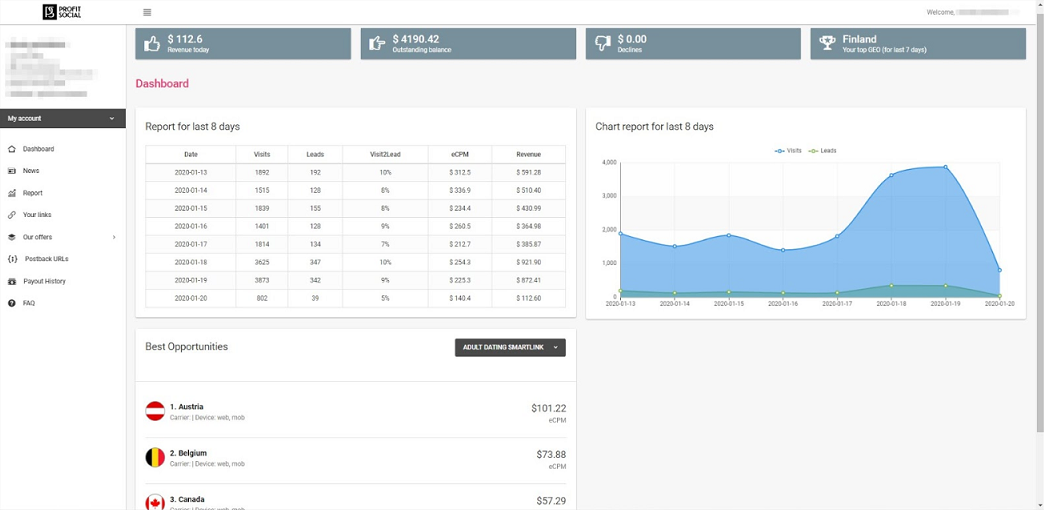The height and width of the screenshot is (510, 1044).
Task: Click the 3873 visits cell
Action: (262, 280)
